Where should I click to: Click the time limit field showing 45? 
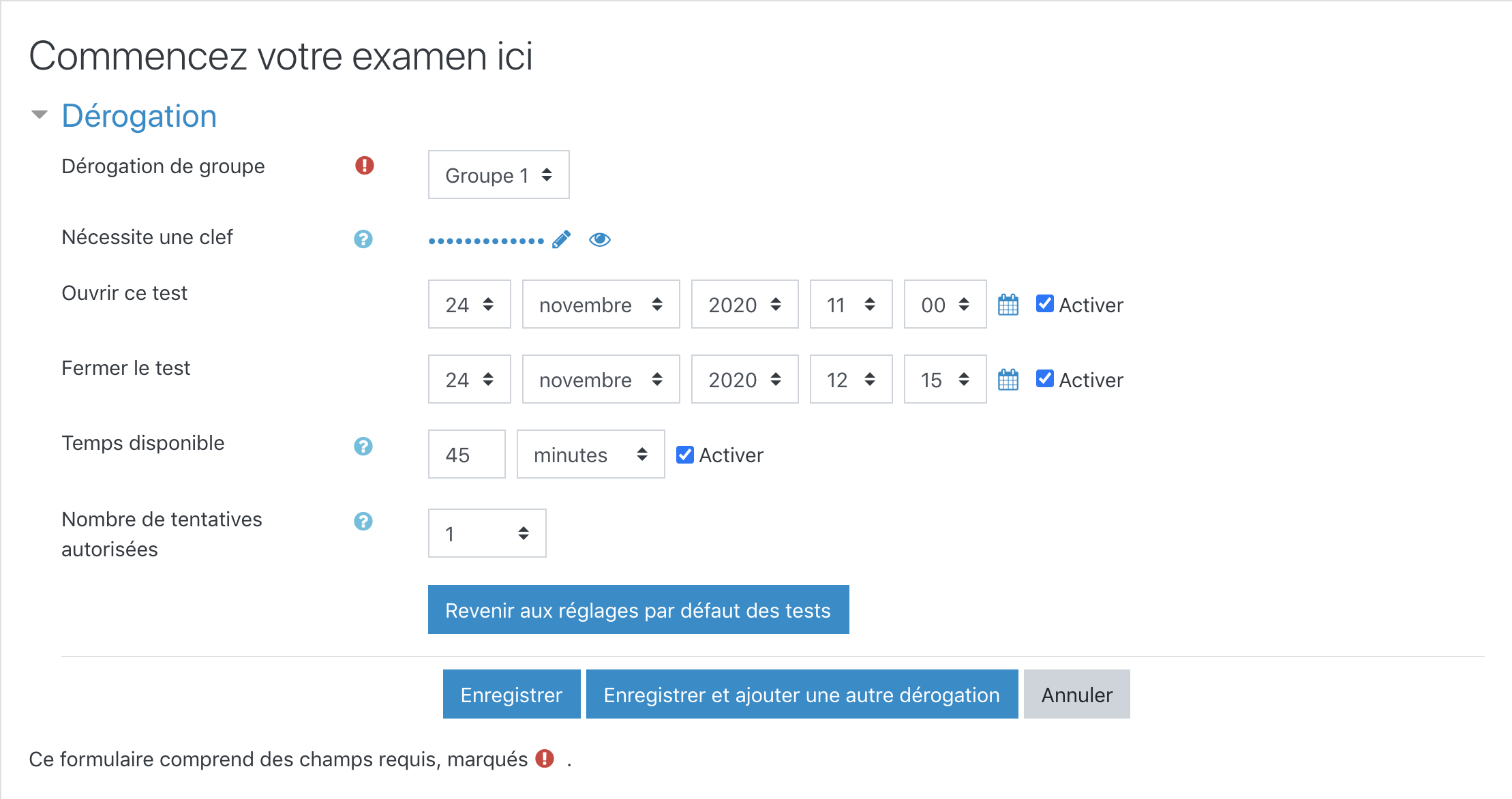tap(466, 455)
